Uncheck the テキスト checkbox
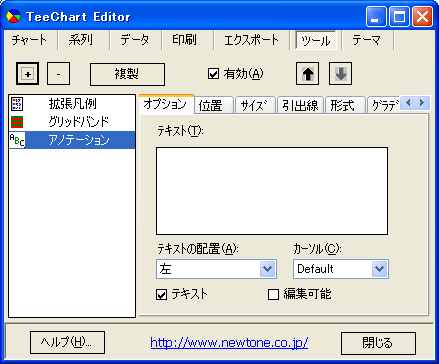This screenshot has height=364, width=439. (162, 294)
